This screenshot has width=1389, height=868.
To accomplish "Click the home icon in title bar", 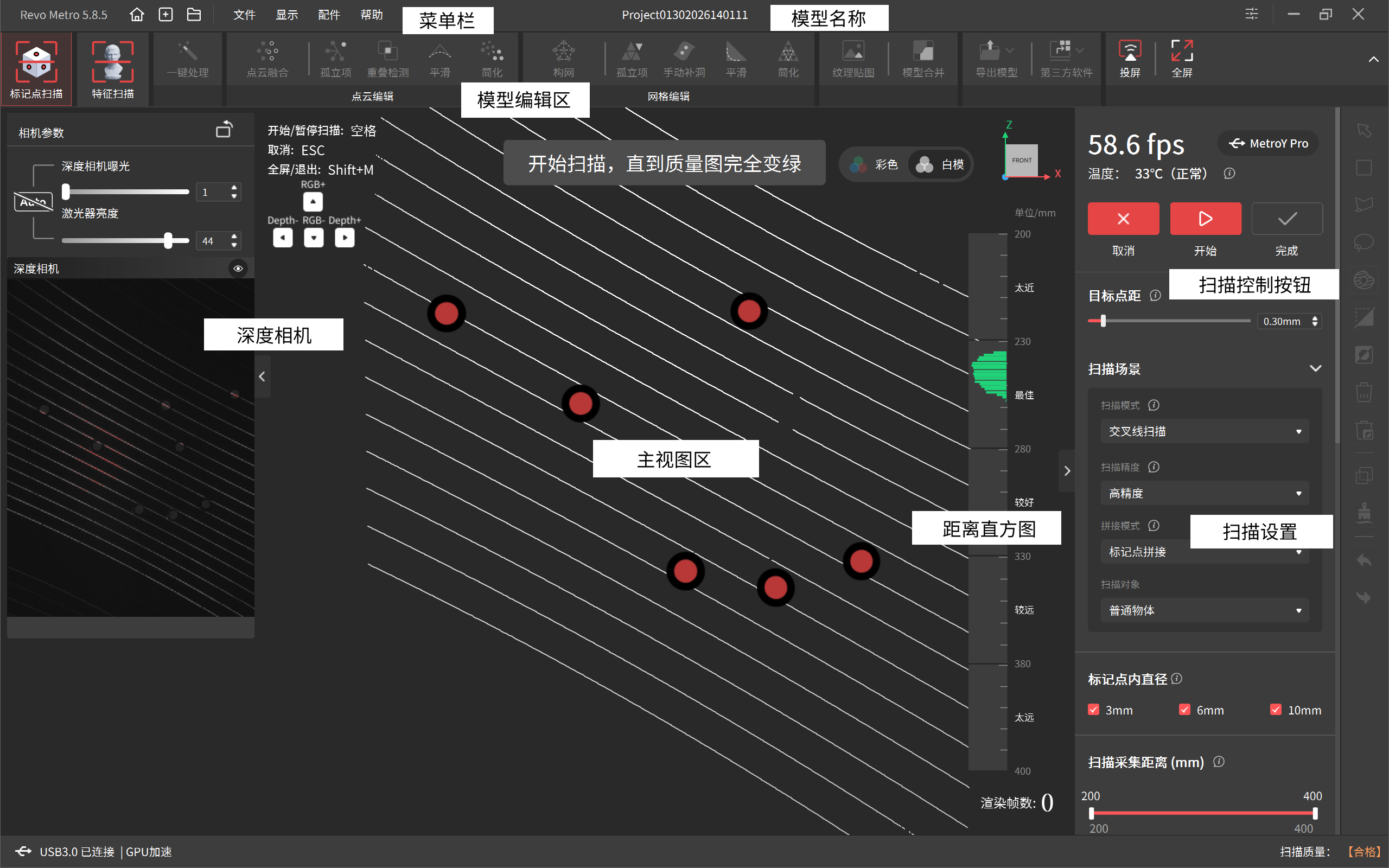I will (x=137, y=14).
